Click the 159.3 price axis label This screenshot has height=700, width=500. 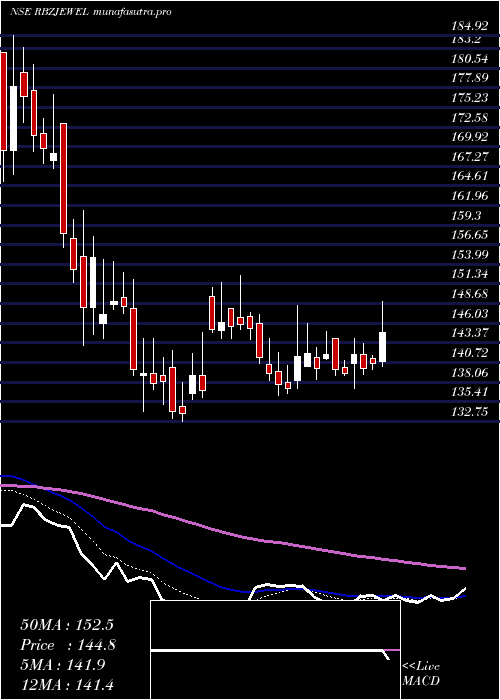click(467, 215)
